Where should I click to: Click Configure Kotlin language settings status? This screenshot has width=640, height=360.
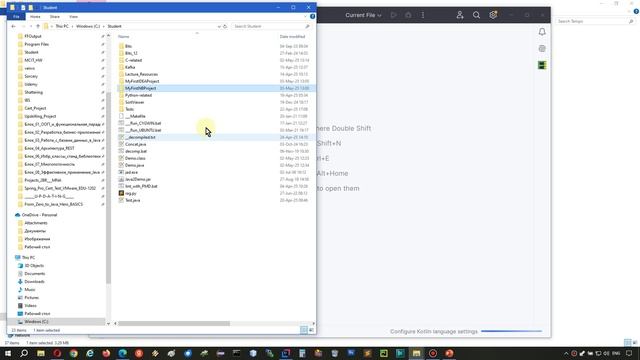pos(433,331)
